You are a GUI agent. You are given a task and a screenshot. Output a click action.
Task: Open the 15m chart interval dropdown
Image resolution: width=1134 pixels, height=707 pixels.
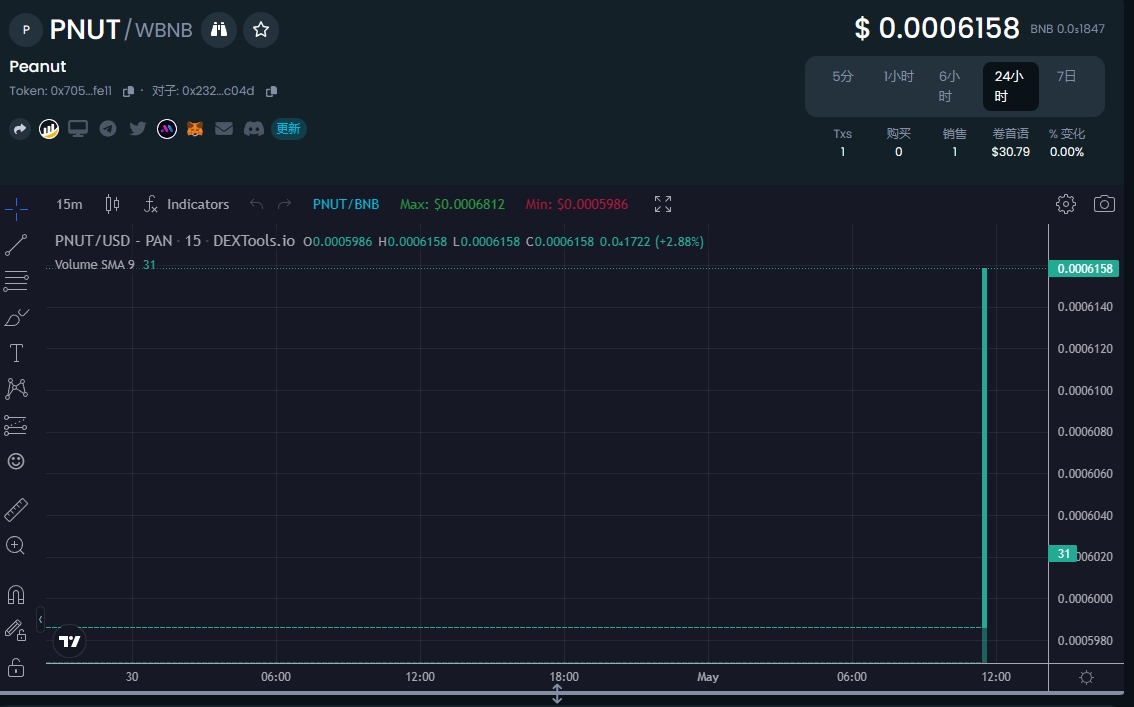coord(69,205)
